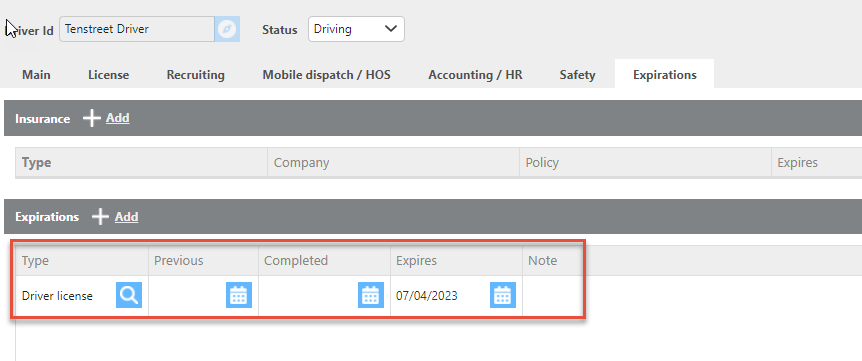Select the Safety tab
This screenshot has height=361, width=862.
click(577, 75)
